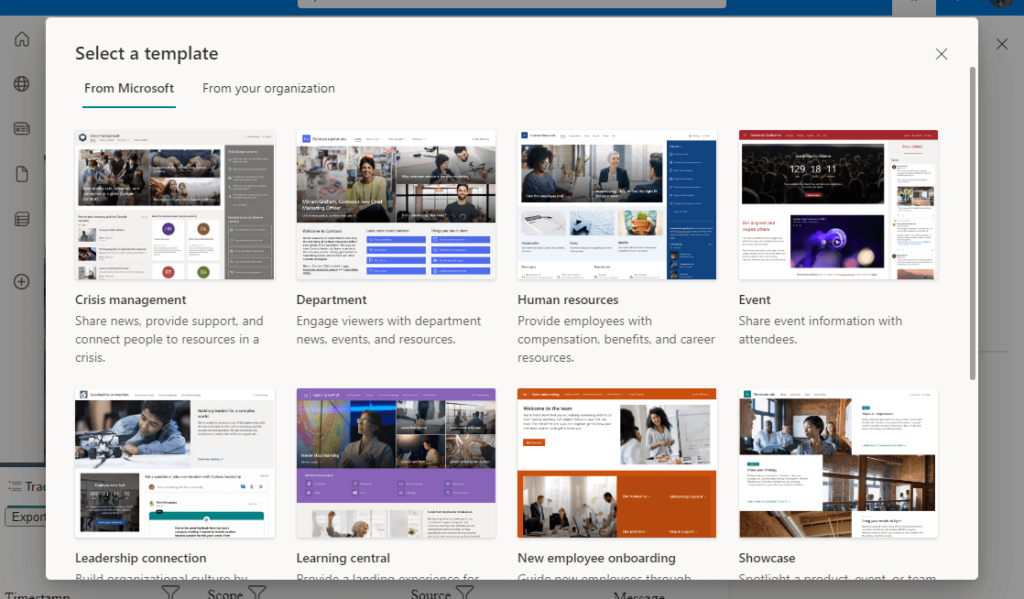Click the plus create icon in sidebar
The height and width of the screenshot is (599, 1024).
22,282
